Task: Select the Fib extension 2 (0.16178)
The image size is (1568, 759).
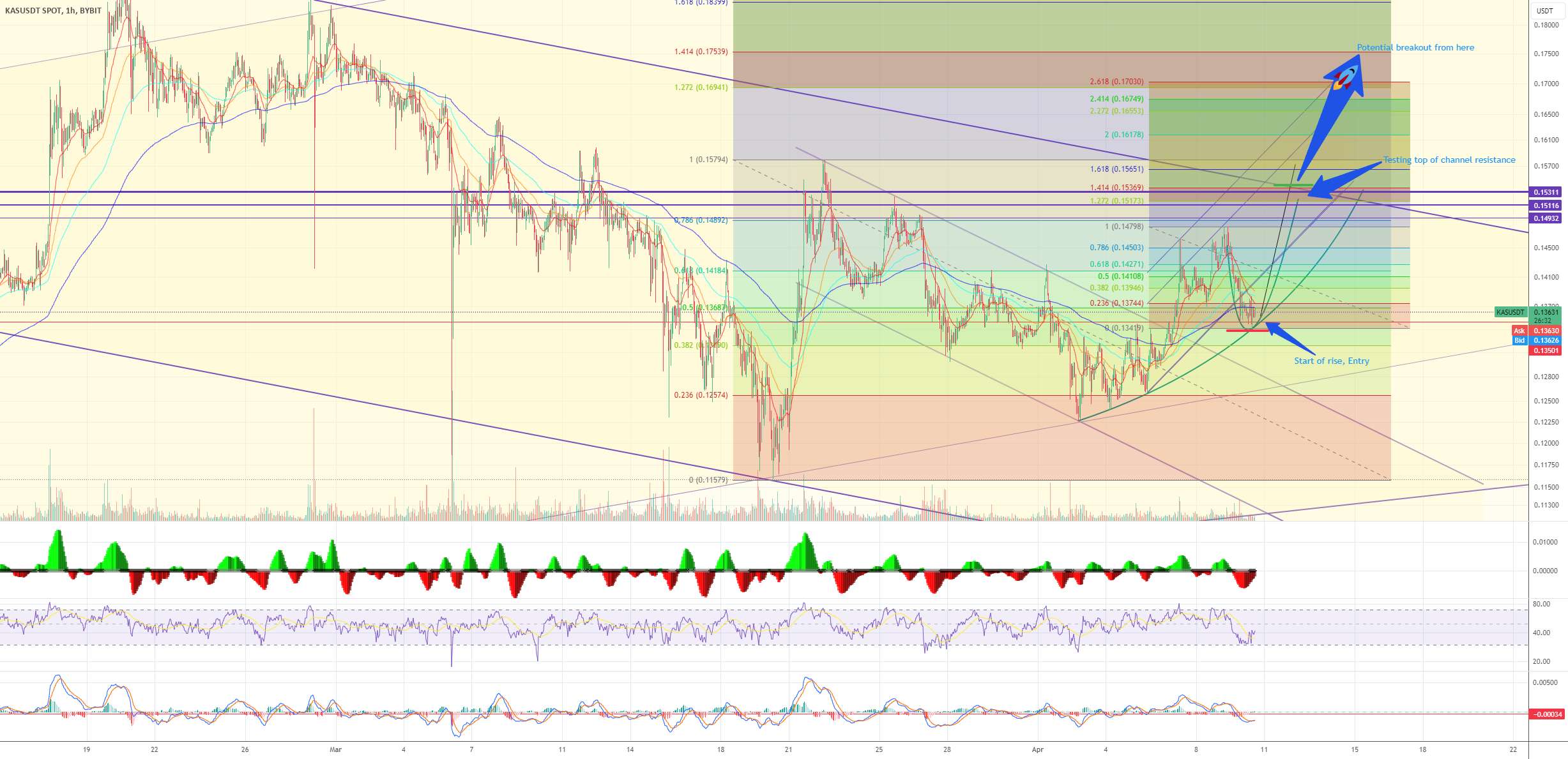Action: 1124,135
